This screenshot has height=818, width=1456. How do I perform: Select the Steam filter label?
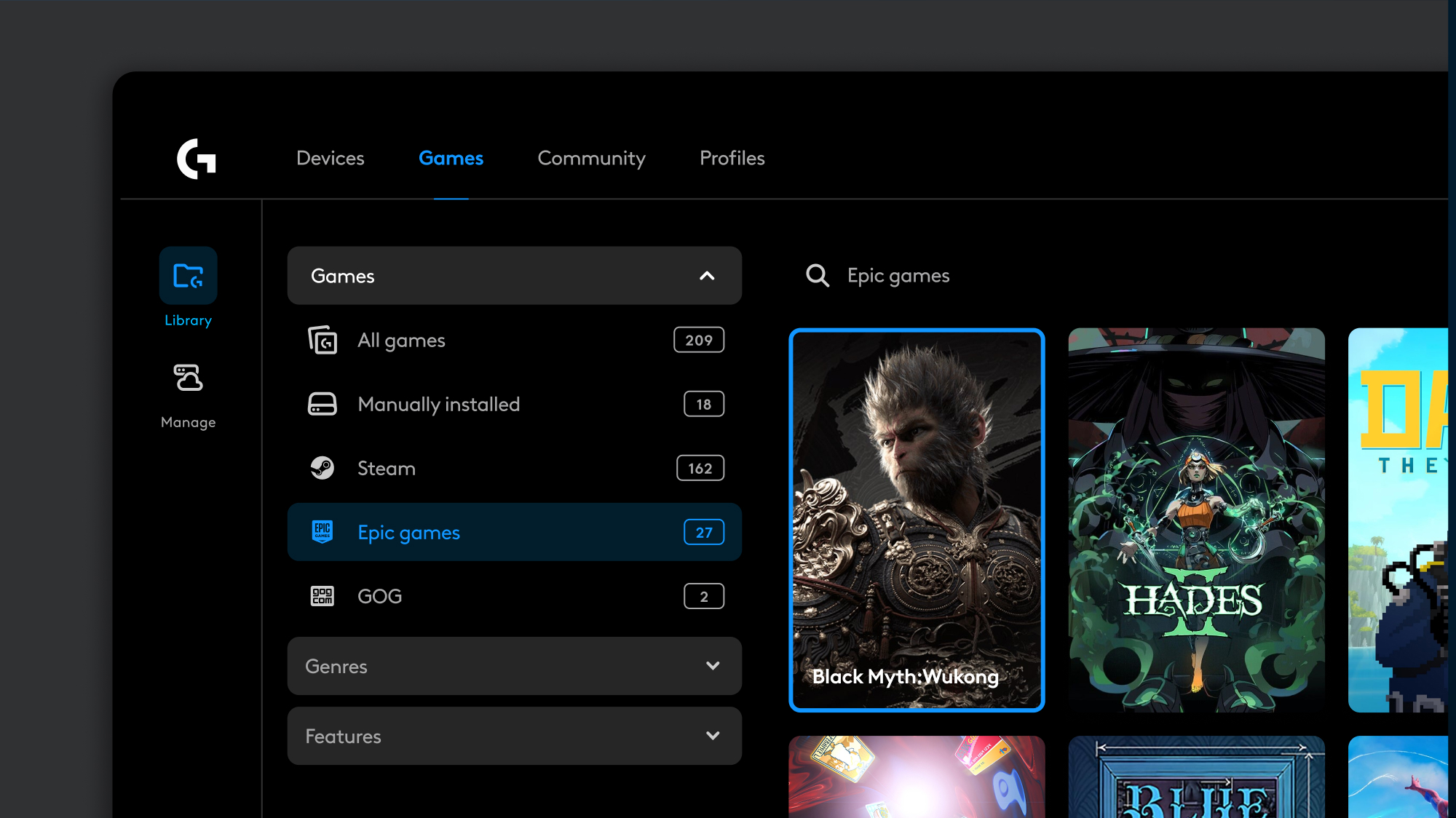pyautogui.click(x=387, y=468)
